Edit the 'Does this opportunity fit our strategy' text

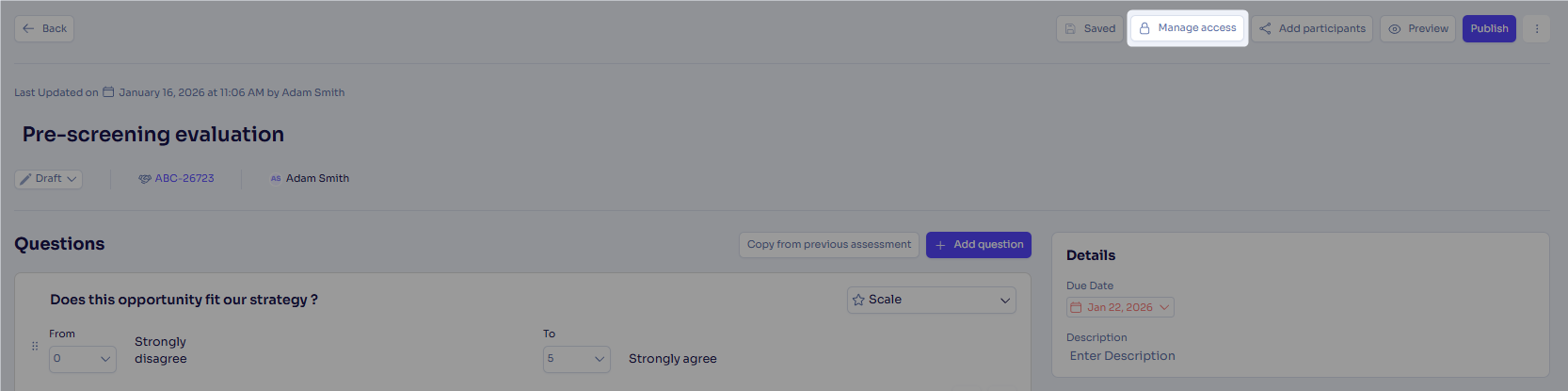[x=184, y=300]
